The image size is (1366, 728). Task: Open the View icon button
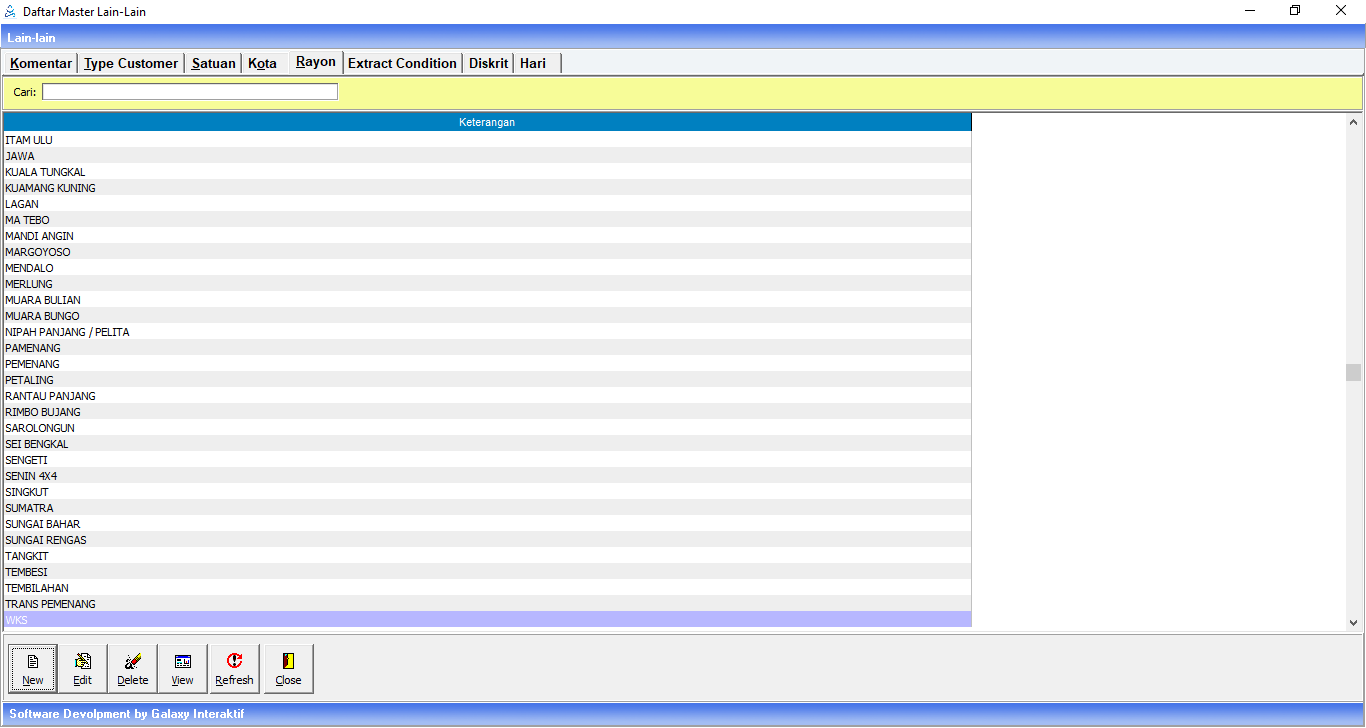click(x=182, y=668)
